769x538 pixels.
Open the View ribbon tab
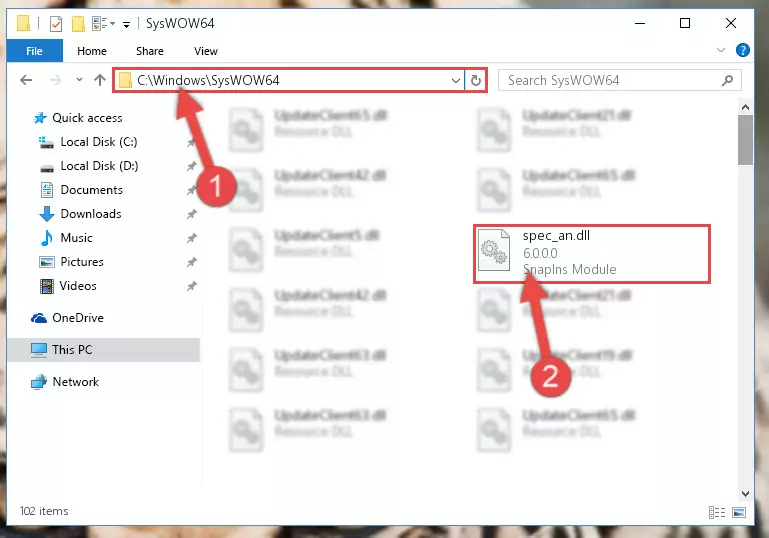tap(205, 51)
